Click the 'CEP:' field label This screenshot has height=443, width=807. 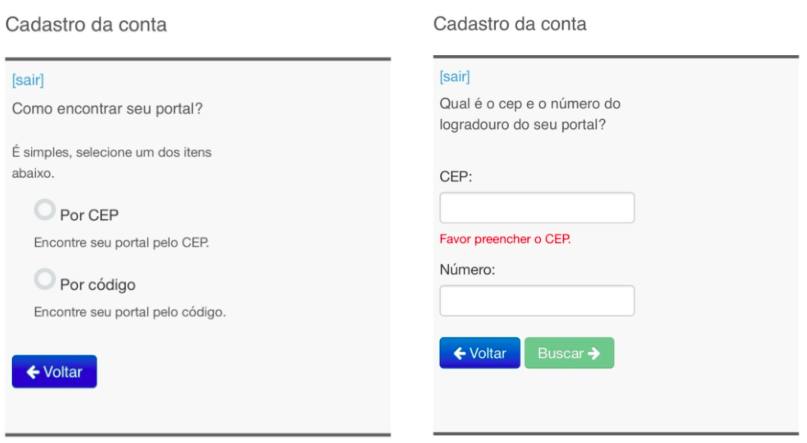pyautogui.click(x=456, y=177)
